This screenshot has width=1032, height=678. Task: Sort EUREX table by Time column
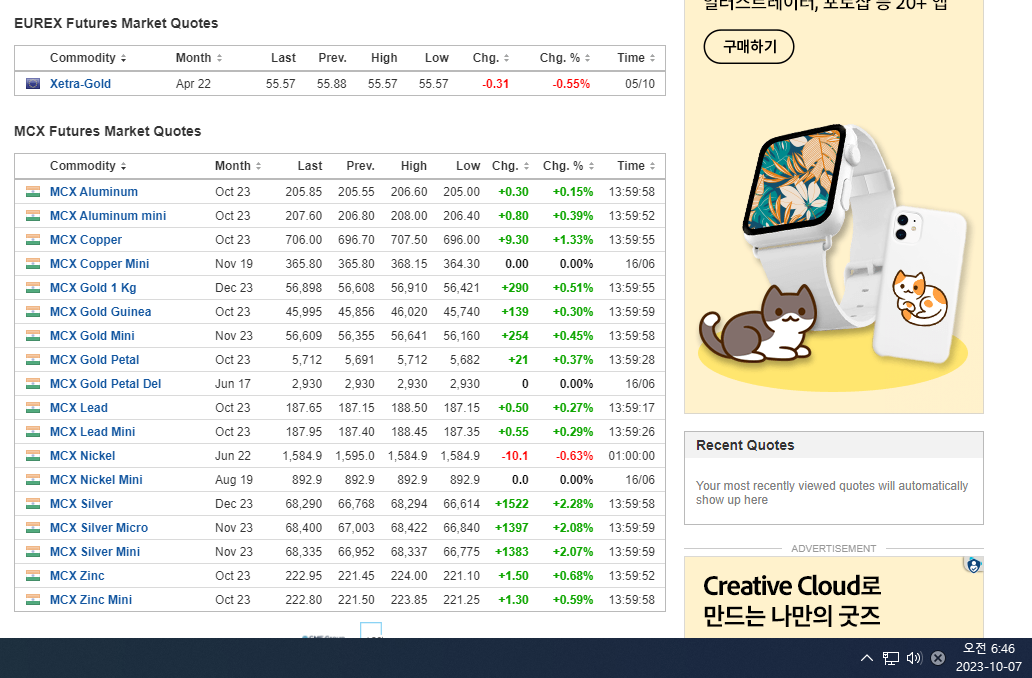636,58
